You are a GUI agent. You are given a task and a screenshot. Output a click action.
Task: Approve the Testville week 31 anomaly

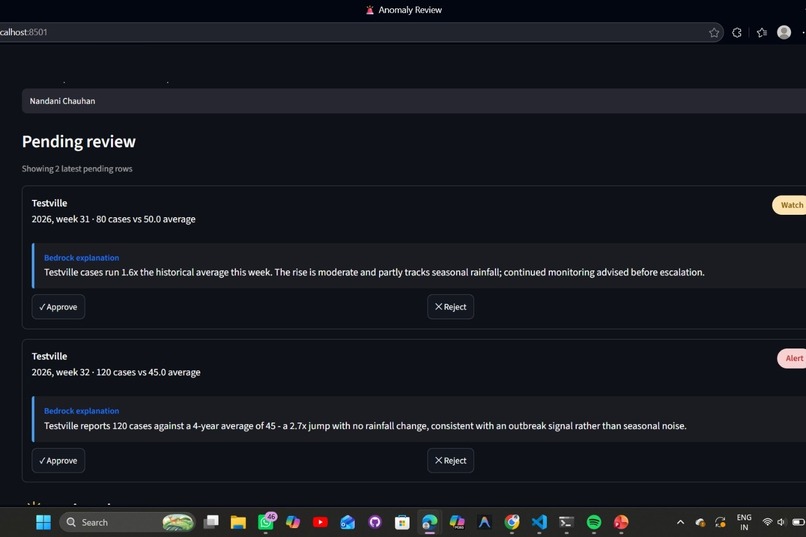(x=58, y=307)
